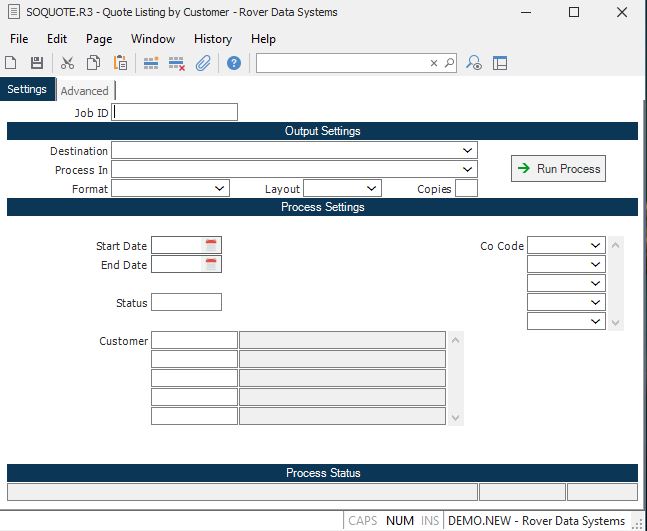This screenshot has width=647, height=531.
Task: Click the New record toolbar icon
Action: tap(12, 63)
